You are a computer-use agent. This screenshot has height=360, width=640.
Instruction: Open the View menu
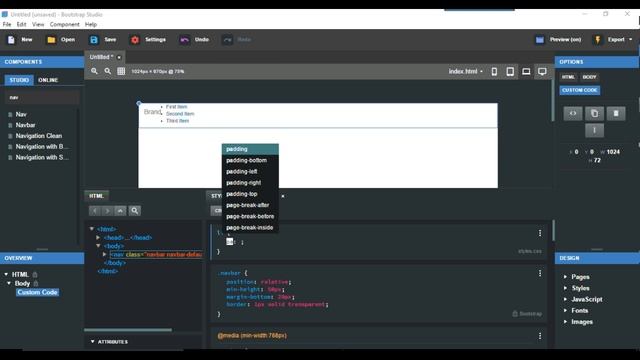38,24
